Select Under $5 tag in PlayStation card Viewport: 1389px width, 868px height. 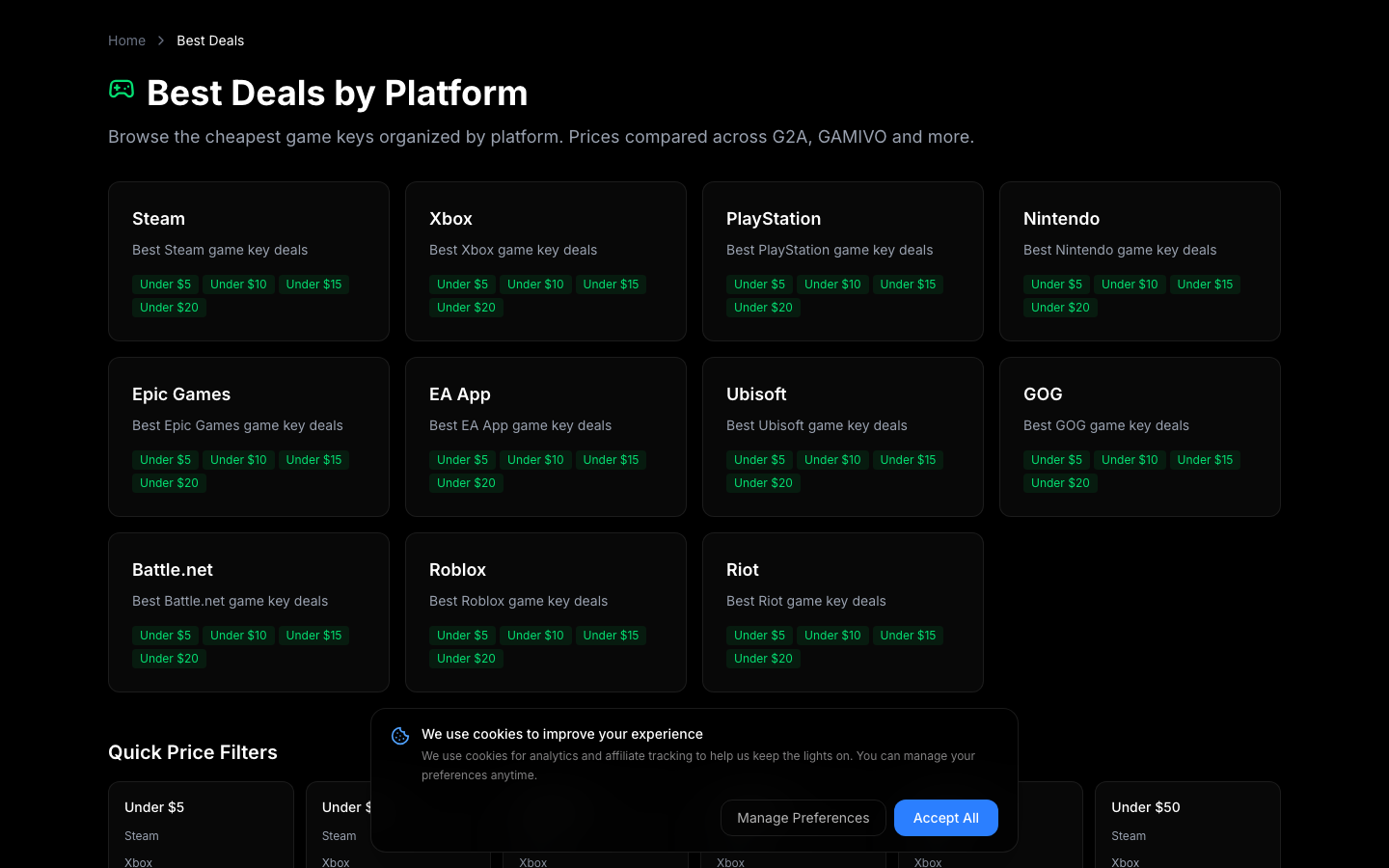click(759, 285)
